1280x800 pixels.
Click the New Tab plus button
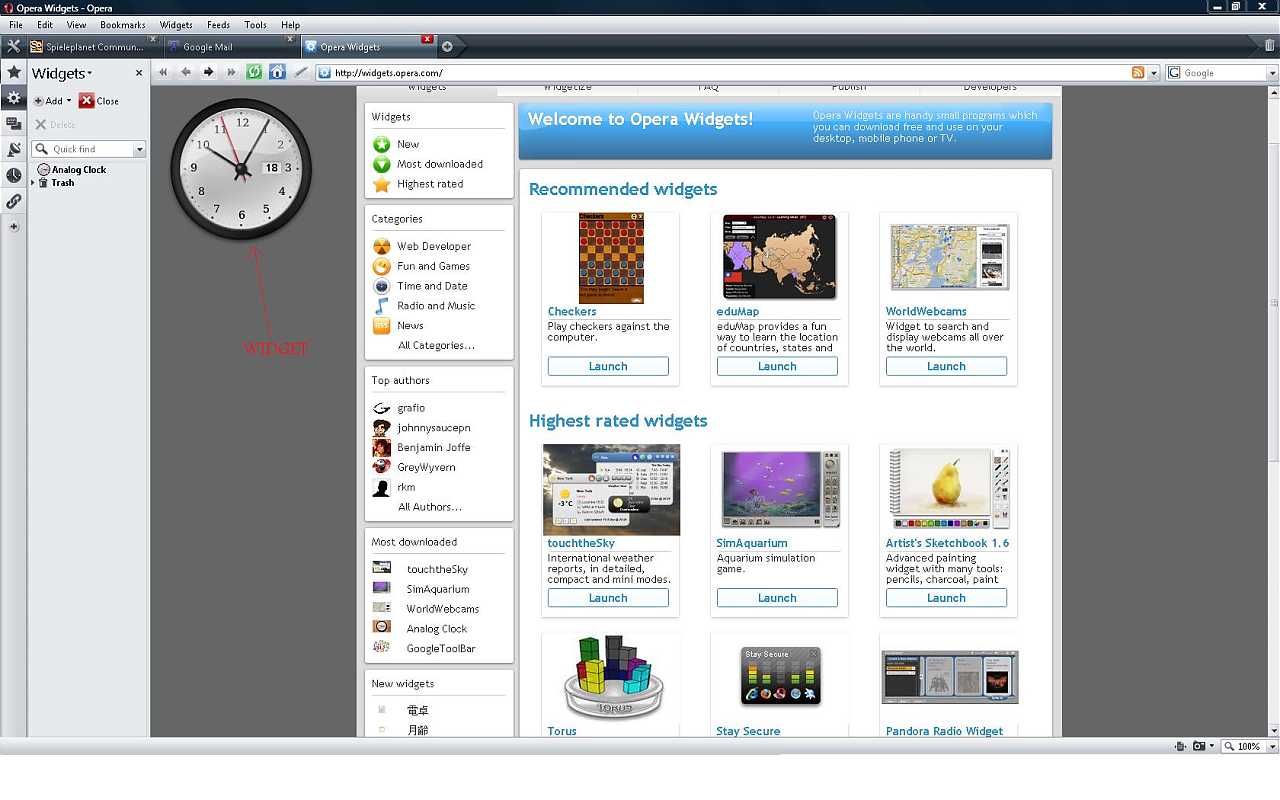(447, 46)
